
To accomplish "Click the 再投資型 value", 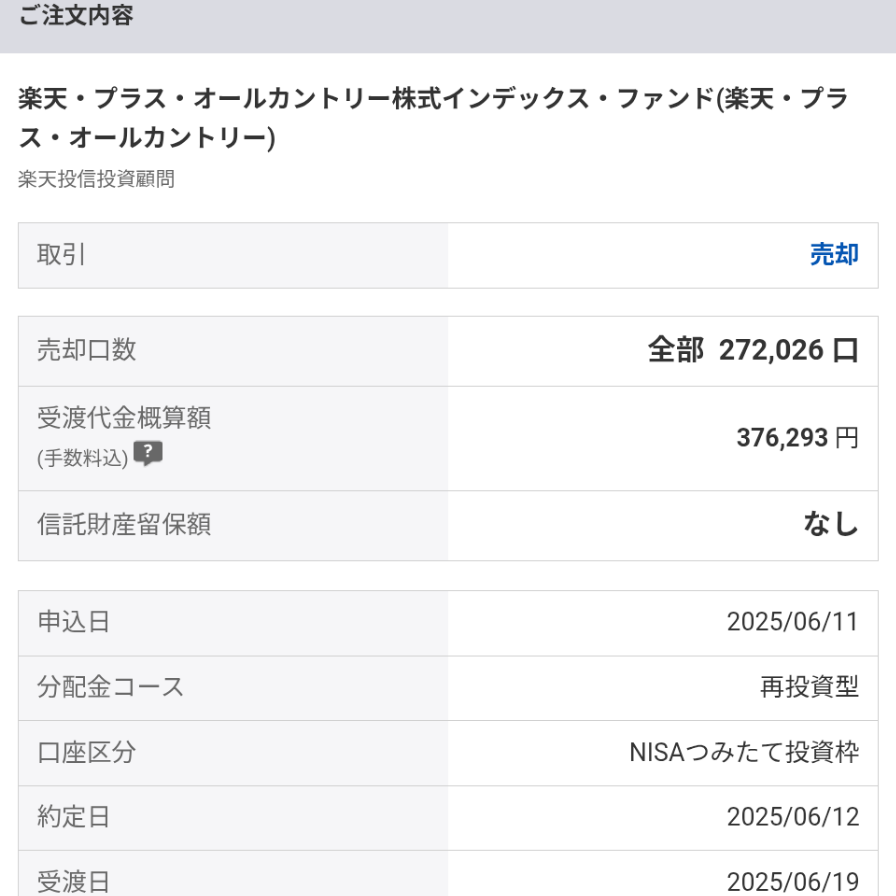I will (809, 687).
